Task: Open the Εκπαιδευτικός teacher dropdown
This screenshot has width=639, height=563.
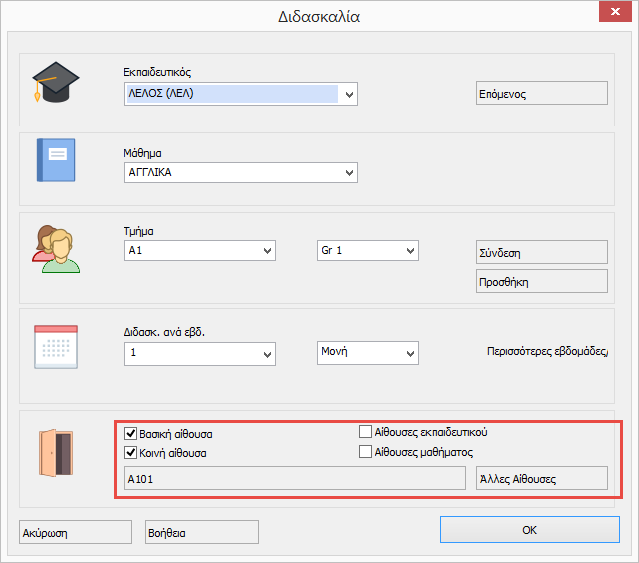Action: pyautogui.click(x=349, y=95)
